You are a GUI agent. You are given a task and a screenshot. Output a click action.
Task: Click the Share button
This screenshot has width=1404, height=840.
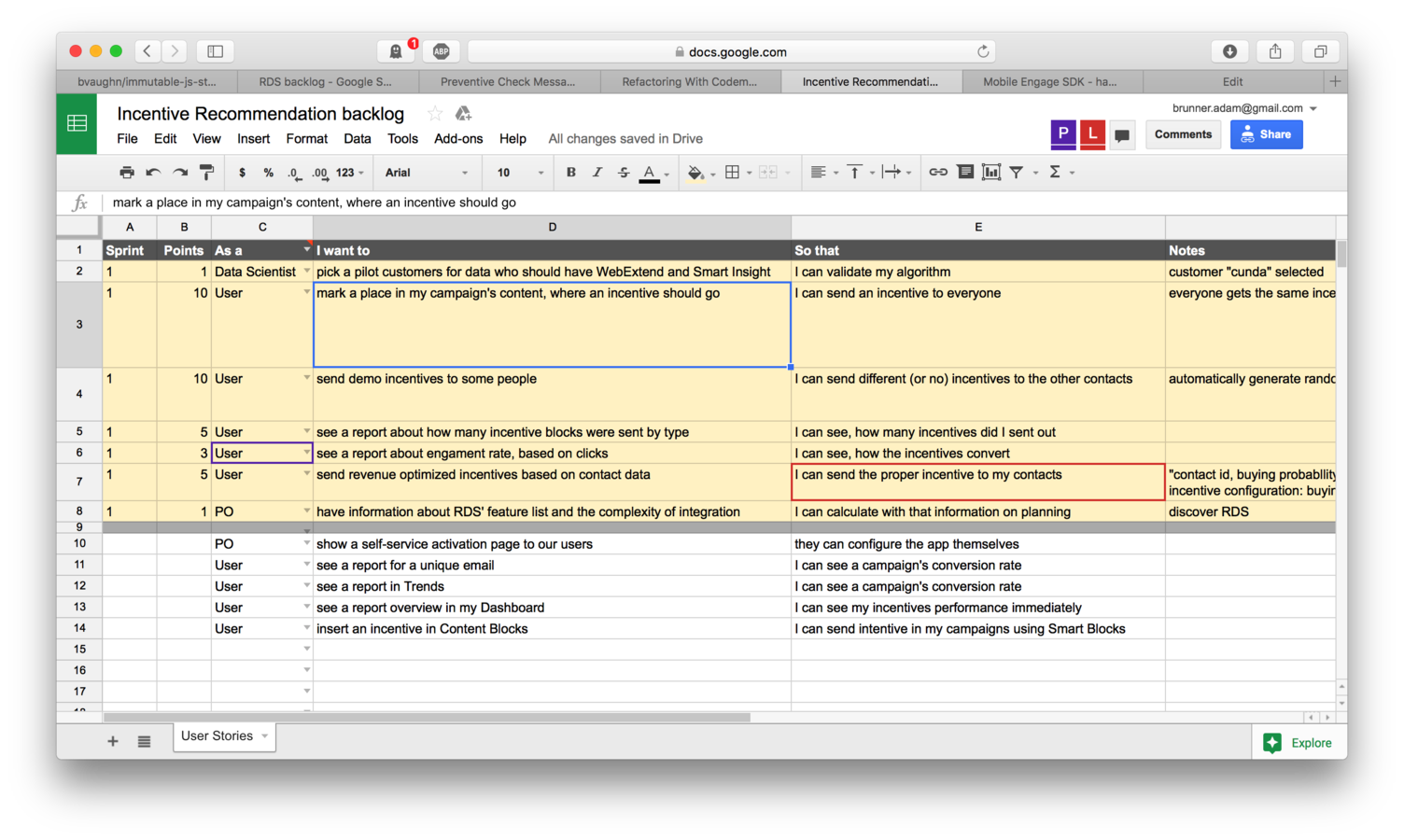[x=1266, y=134]
